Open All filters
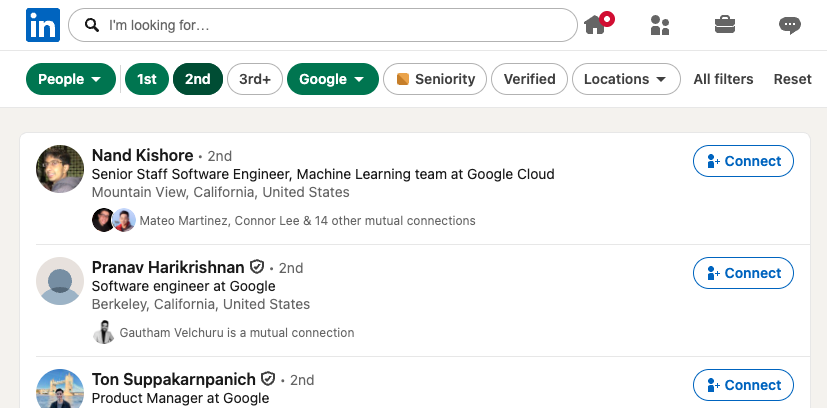 pos(723,79)
